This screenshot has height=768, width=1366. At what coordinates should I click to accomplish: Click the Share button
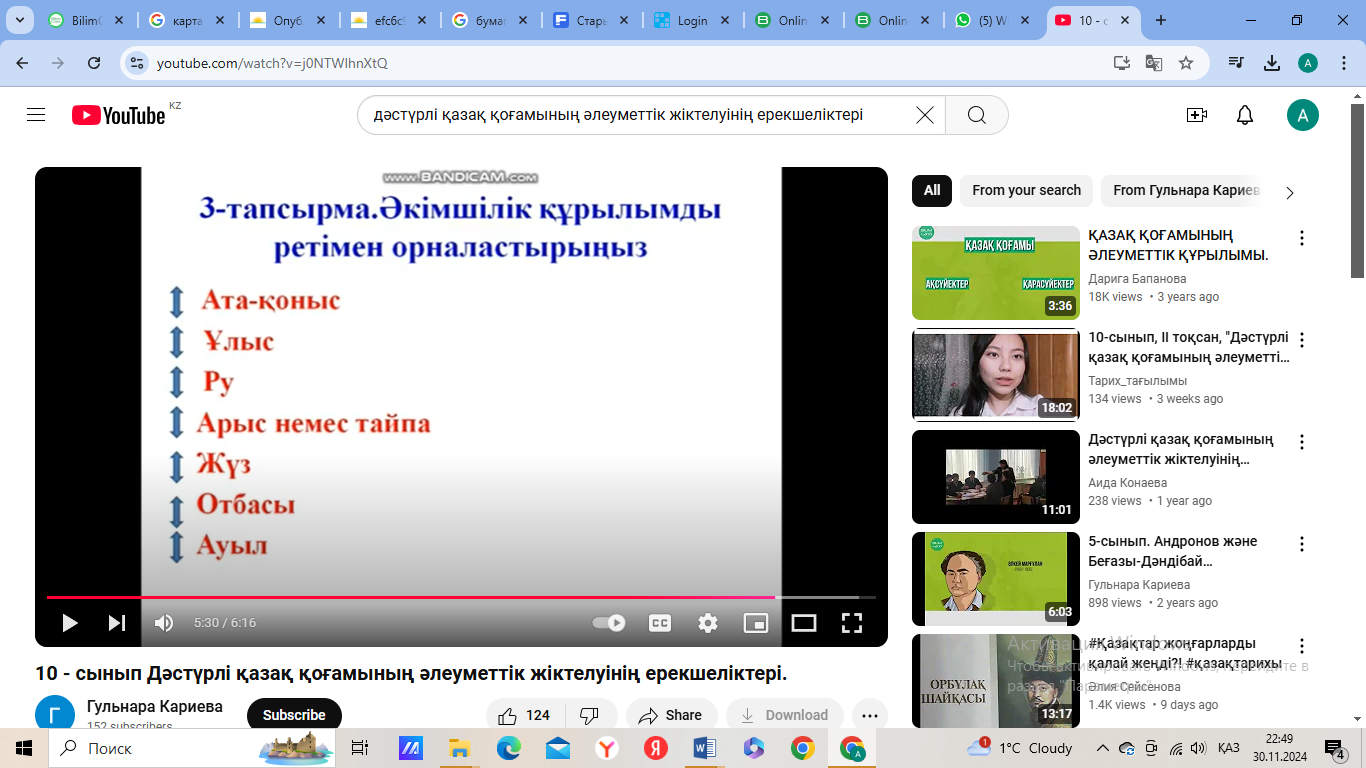[x=671, y=715]
